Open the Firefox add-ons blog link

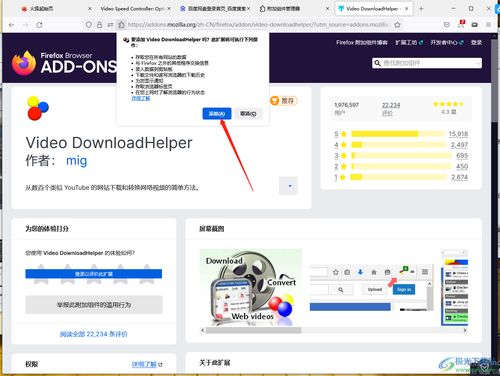pos(362,43)
